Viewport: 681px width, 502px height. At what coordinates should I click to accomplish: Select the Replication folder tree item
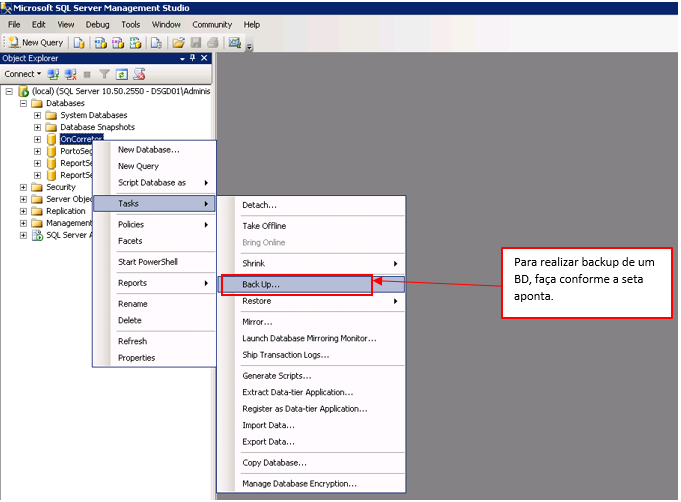point(66,211)
